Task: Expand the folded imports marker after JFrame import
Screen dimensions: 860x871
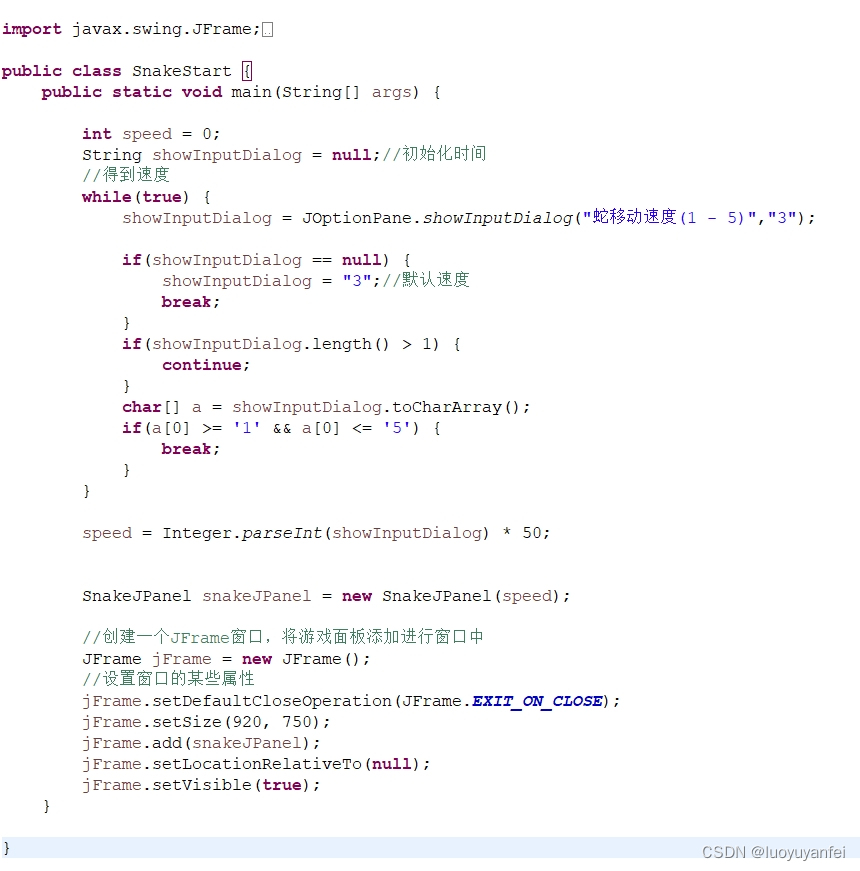Action: tap(267, 29)
